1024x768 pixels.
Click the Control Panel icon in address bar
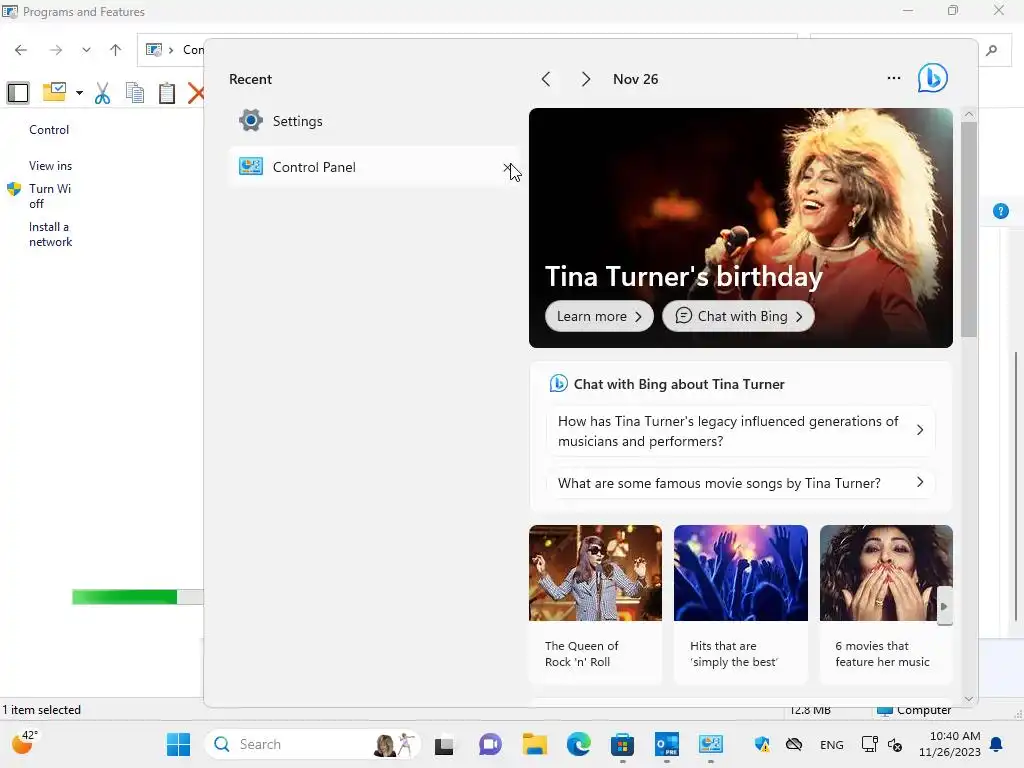click(x=153, y=50)
